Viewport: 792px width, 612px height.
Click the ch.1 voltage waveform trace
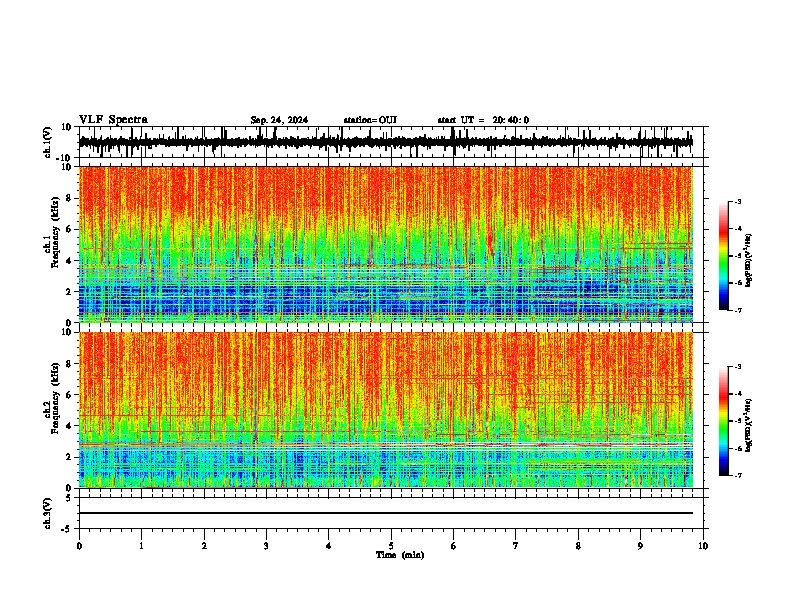tap(386, 142)
